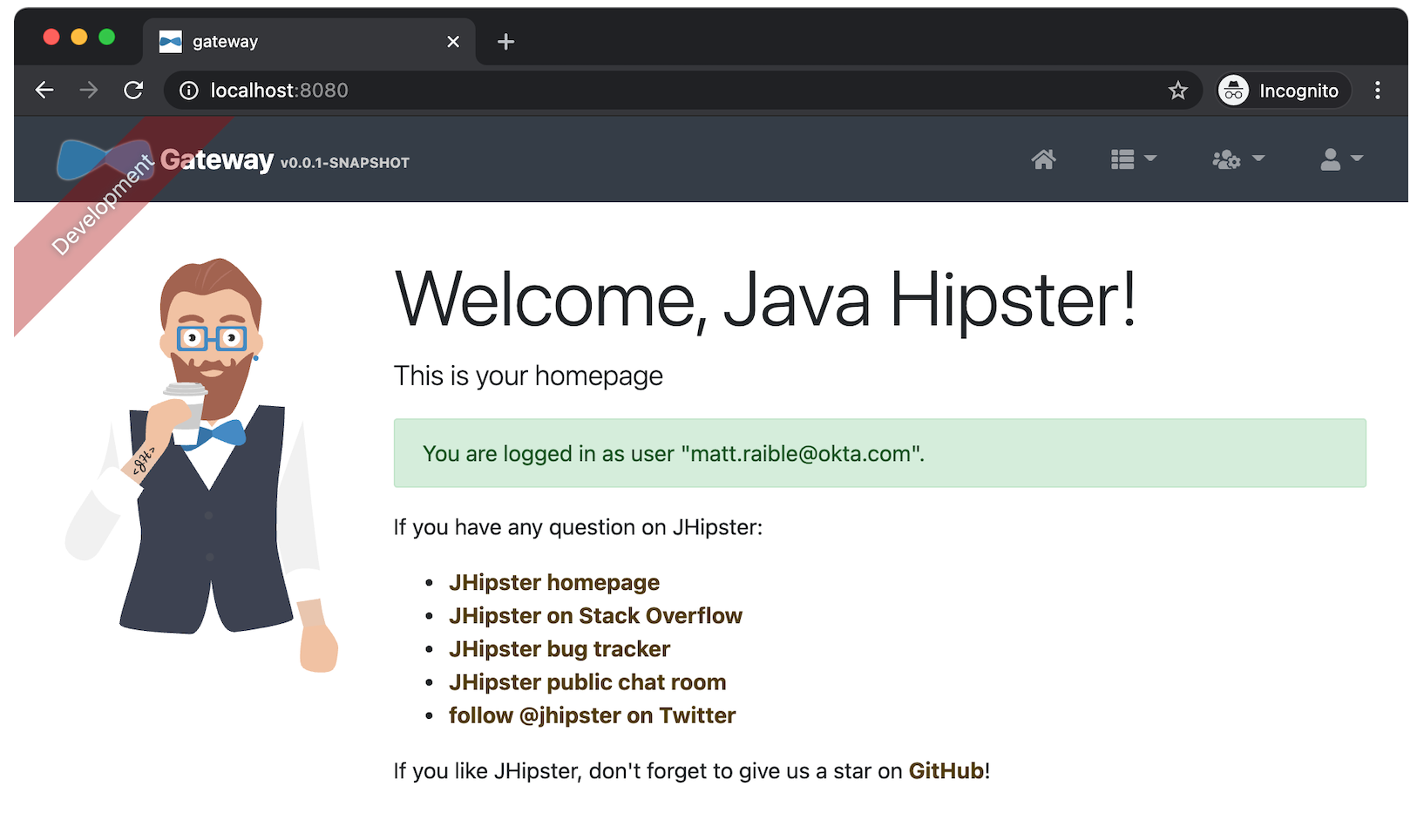Click the JHipster bow tie logo
Image resolution: width=1417 pixels, height=840 pixels.
tap(105, 160)
